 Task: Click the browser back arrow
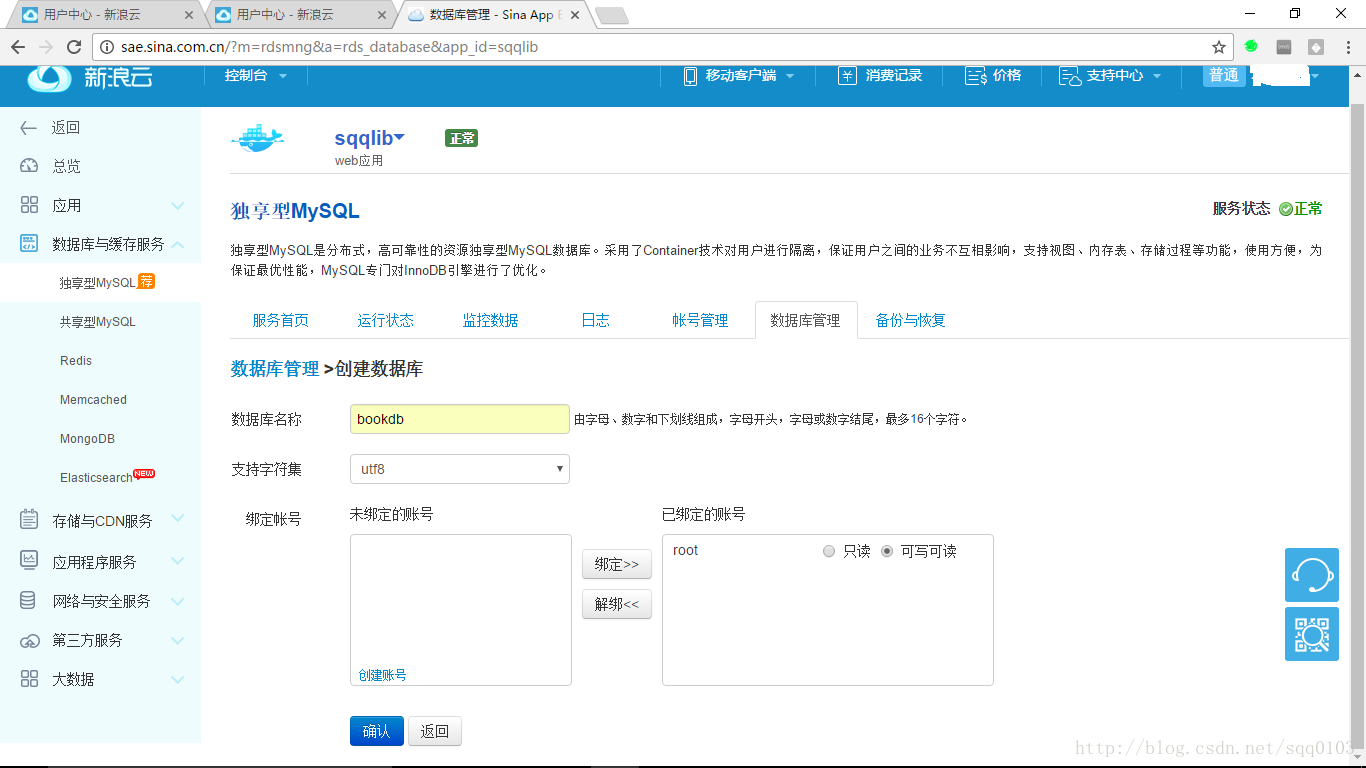tap(18, 47)
